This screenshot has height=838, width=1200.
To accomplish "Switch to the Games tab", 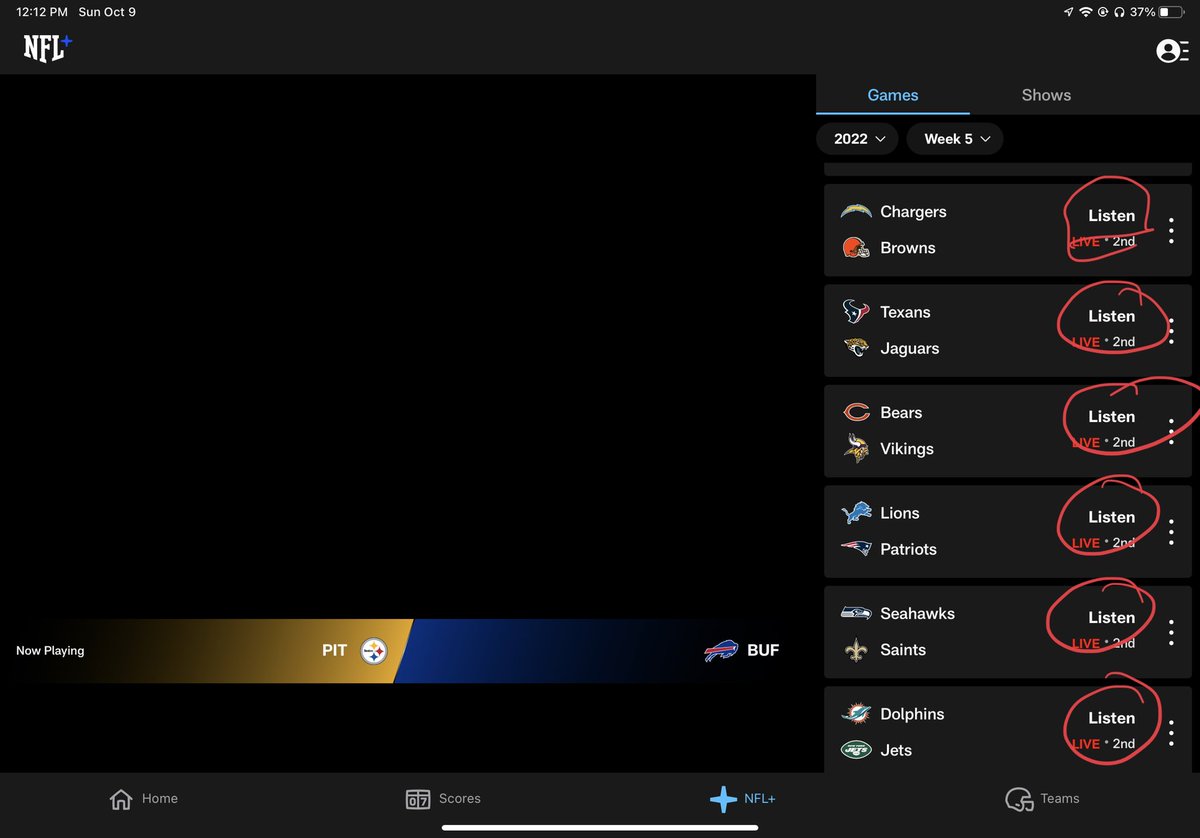I will click(x=893, y=95).
